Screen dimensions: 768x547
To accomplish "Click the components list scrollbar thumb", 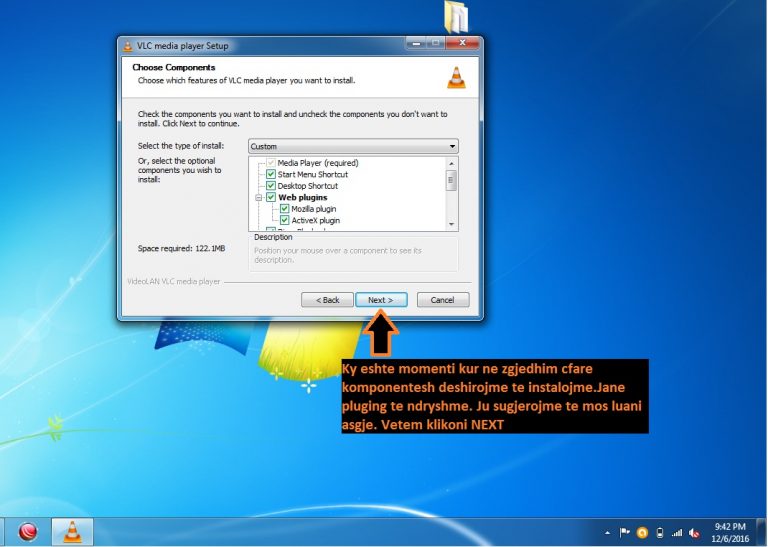I will click(x=451, y=181).
